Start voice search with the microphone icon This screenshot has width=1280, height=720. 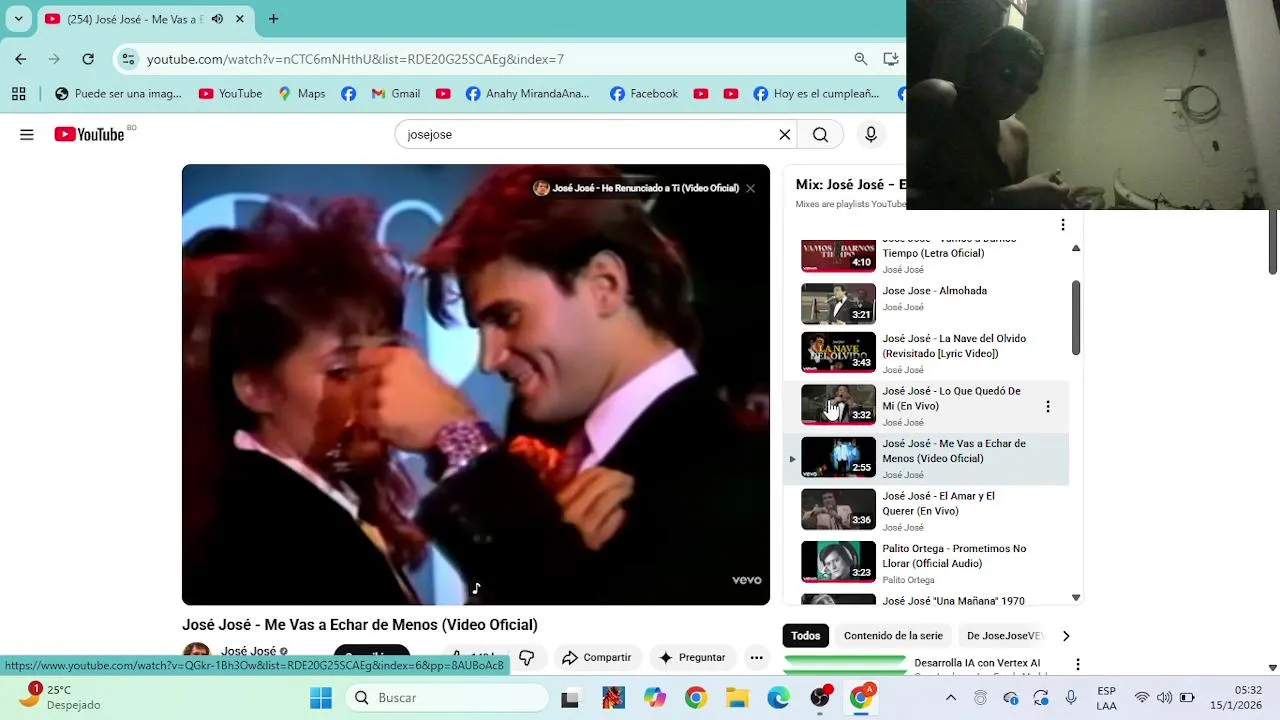pyautogui.click(x=871, y=134)
